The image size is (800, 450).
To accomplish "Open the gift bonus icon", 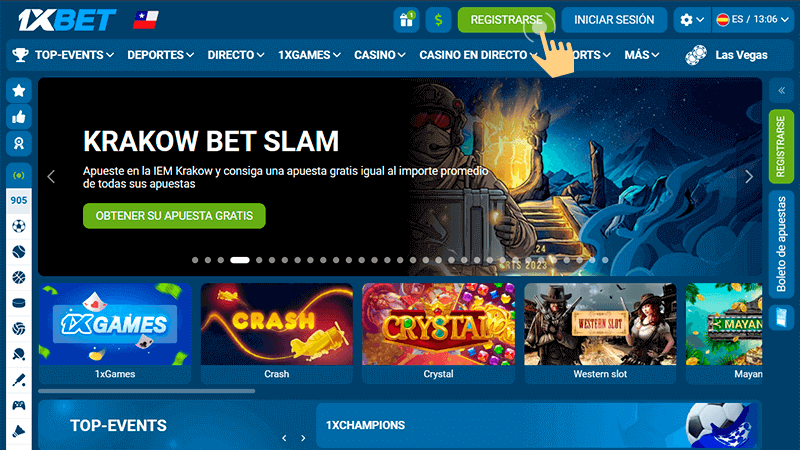I will (406, 20).
